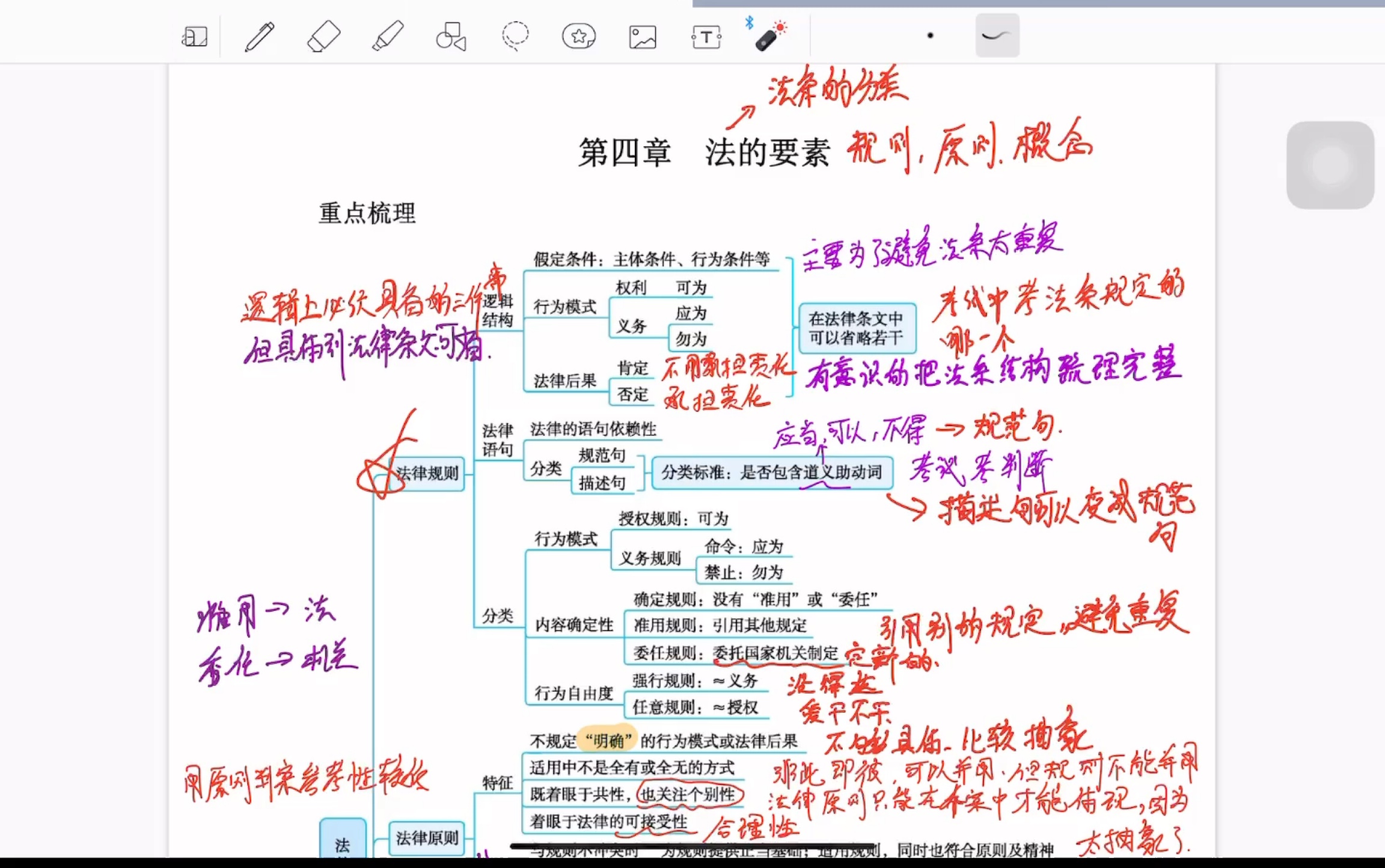Image resolution: width=1385 pixels, height=868 pixels.
Task: Click the 禁止：勿为 entry
Action: click(744, 572)
